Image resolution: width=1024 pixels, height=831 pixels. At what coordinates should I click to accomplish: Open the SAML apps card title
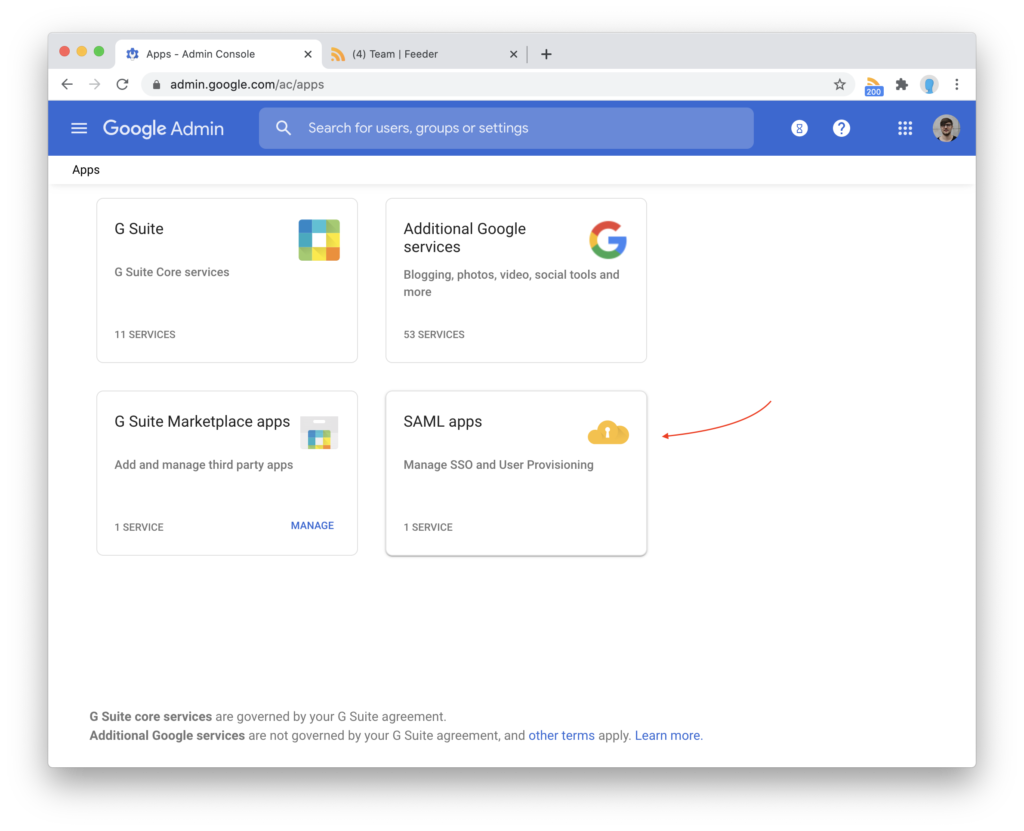click(443, 421)
